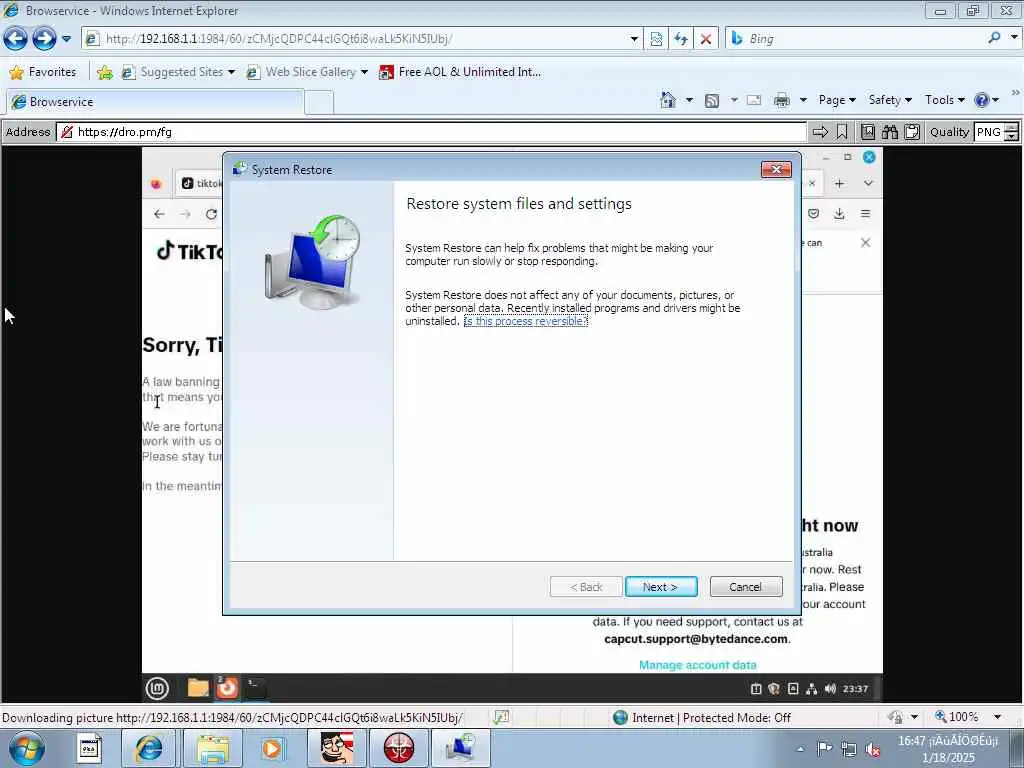Click the Next button in System Restore
This screenshot has height=768, width=1024.
click(x=660, y=586)
